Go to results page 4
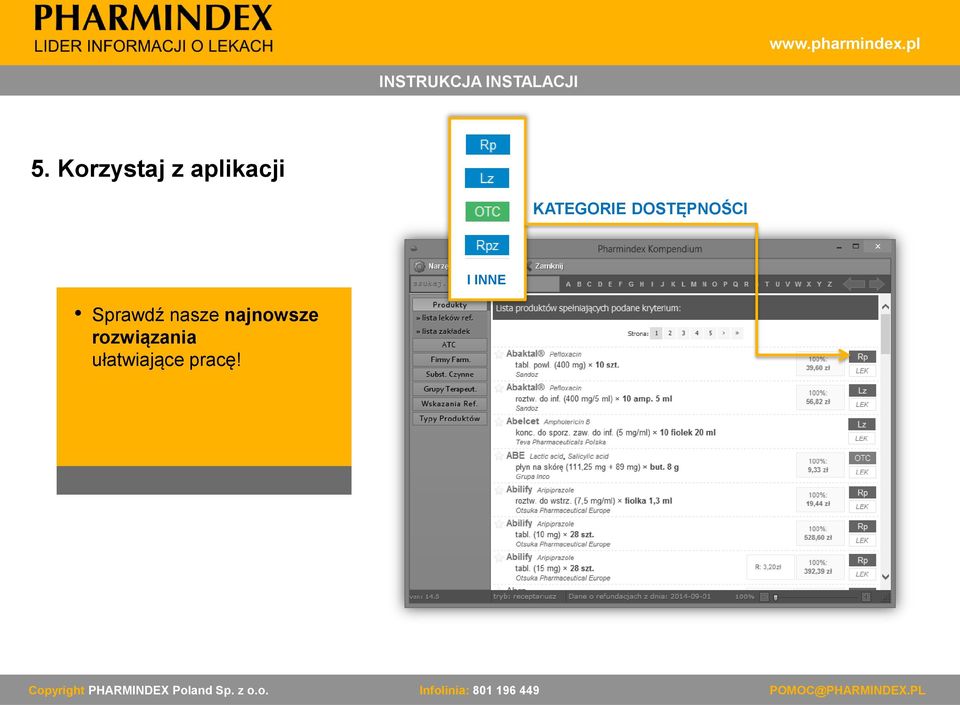The image size is (960, 705). click(697, 333)
